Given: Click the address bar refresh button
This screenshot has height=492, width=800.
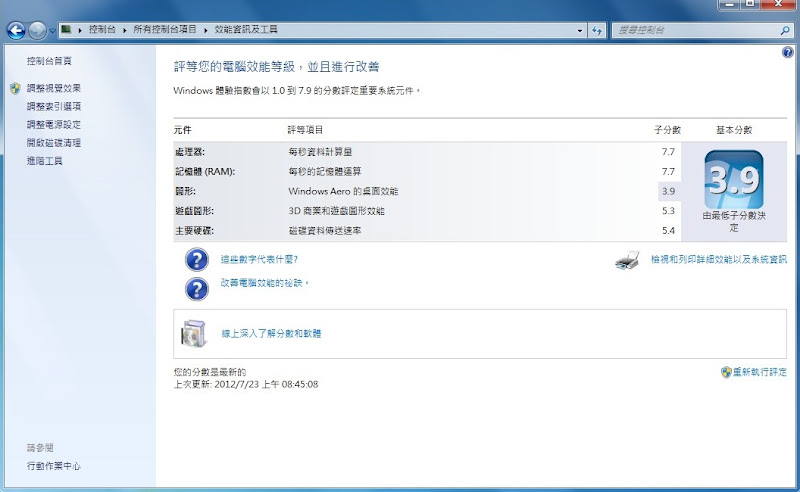Looking at the screenshot, I should click(597, 31).
